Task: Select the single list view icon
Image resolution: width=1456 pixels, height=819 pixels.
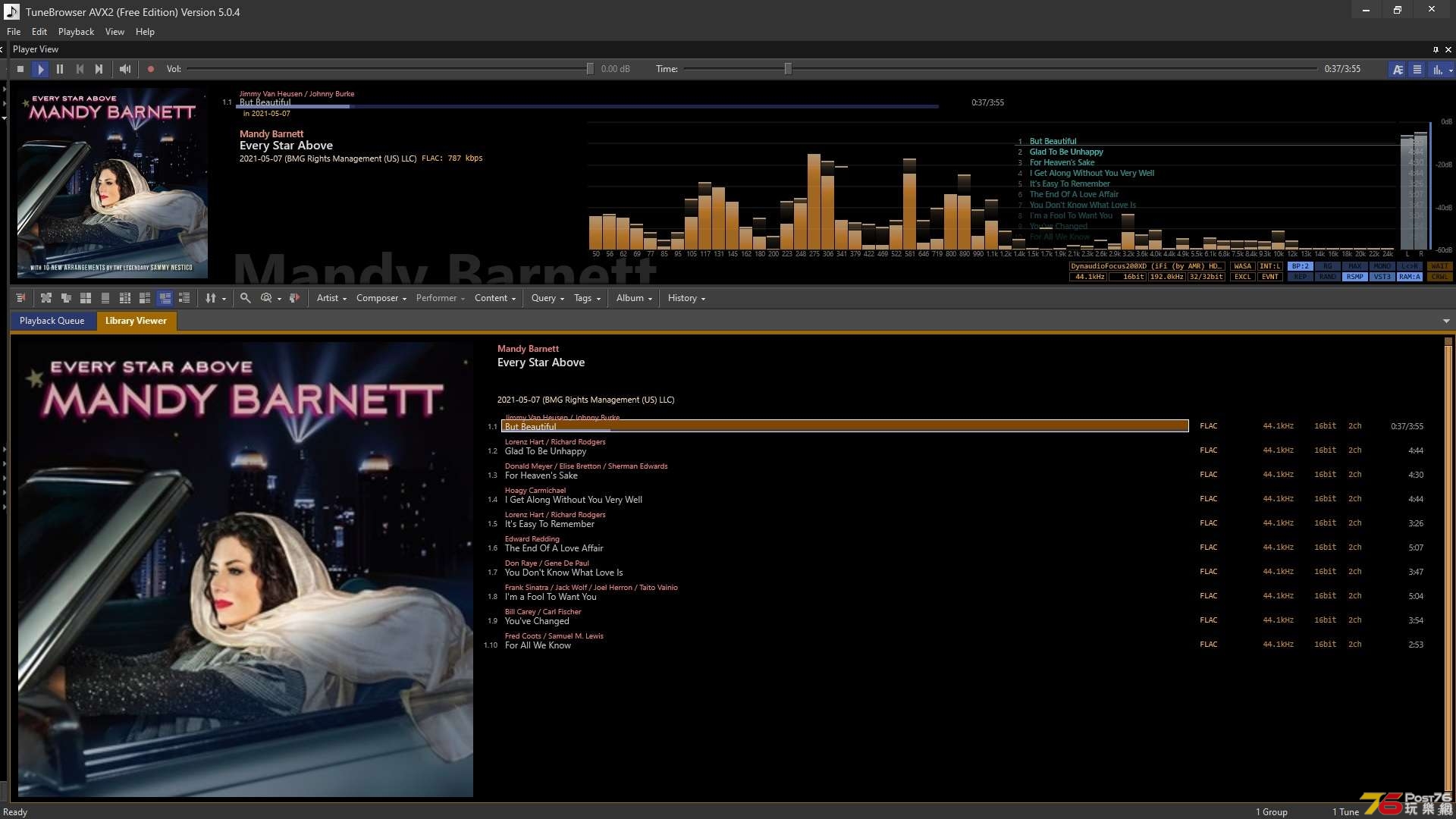Action: (105, 298)
